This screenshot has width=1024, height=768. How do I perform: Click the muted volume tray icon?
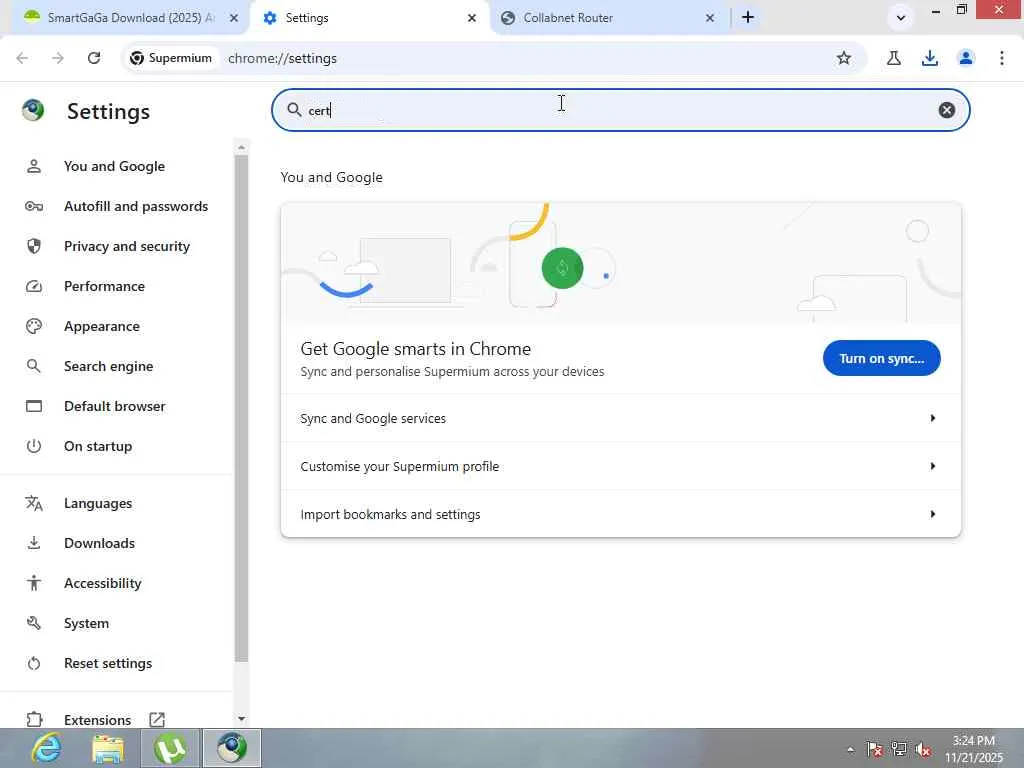point(923,749)
